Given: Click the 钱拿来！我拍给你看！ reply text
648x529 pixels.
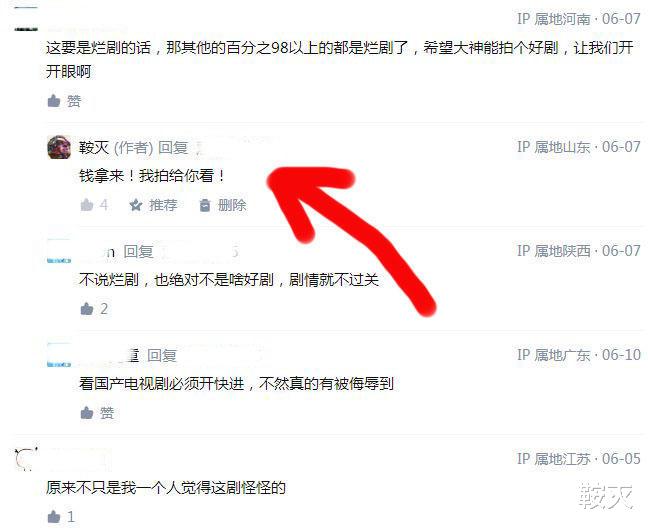Looking at the screenshot, I should (x=152, y=176).
